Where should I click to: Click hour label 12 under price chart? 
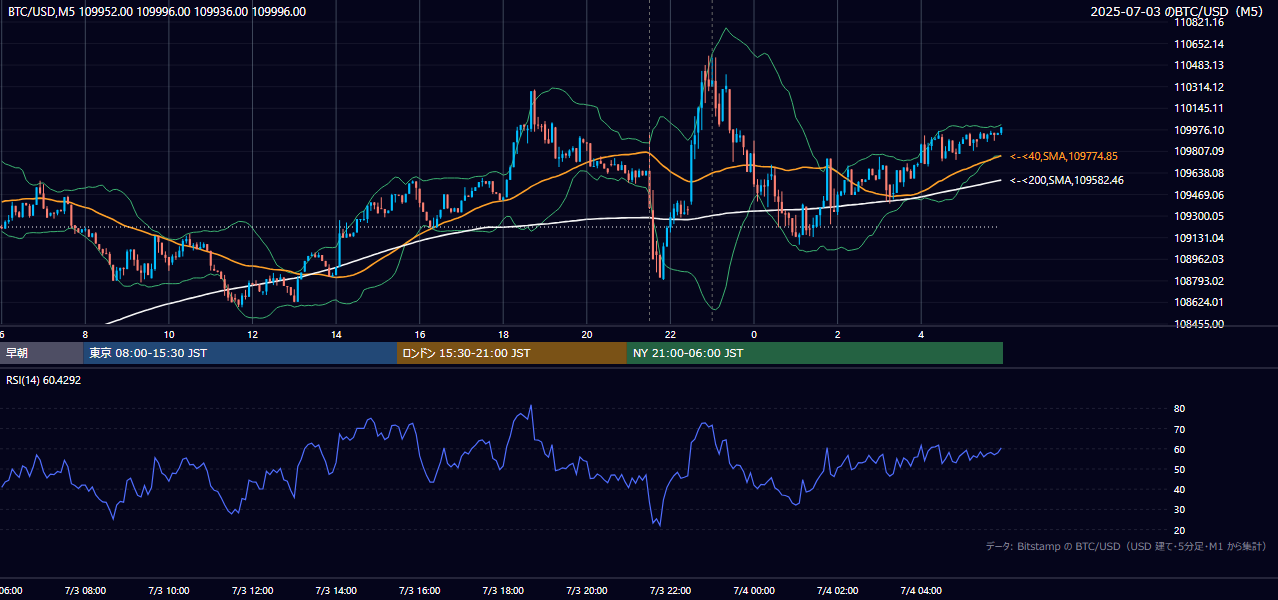pyautogui.click(x=253, y=334)
